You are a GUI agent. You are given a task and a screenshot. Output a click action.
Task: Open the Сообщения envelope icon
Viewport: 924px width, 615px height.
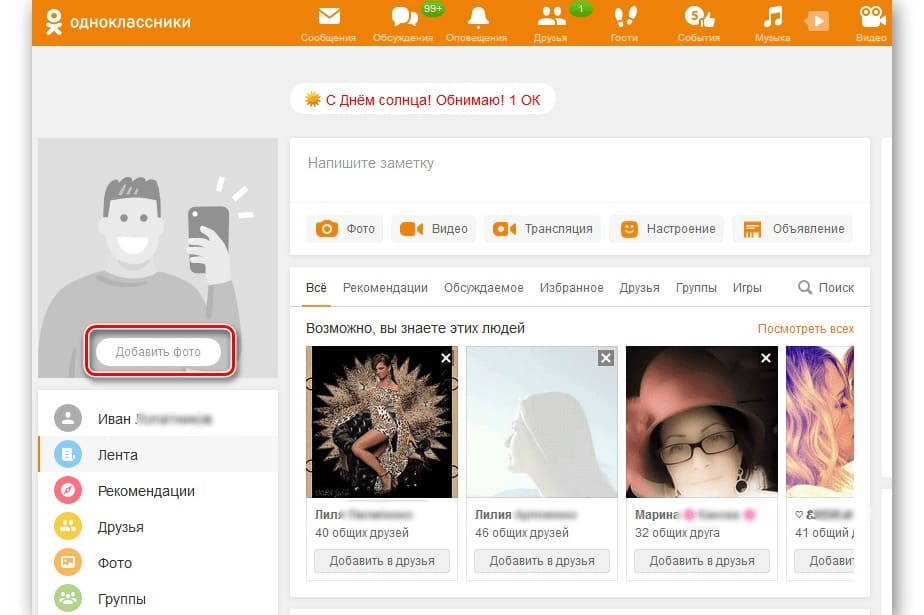coord(328,17)
